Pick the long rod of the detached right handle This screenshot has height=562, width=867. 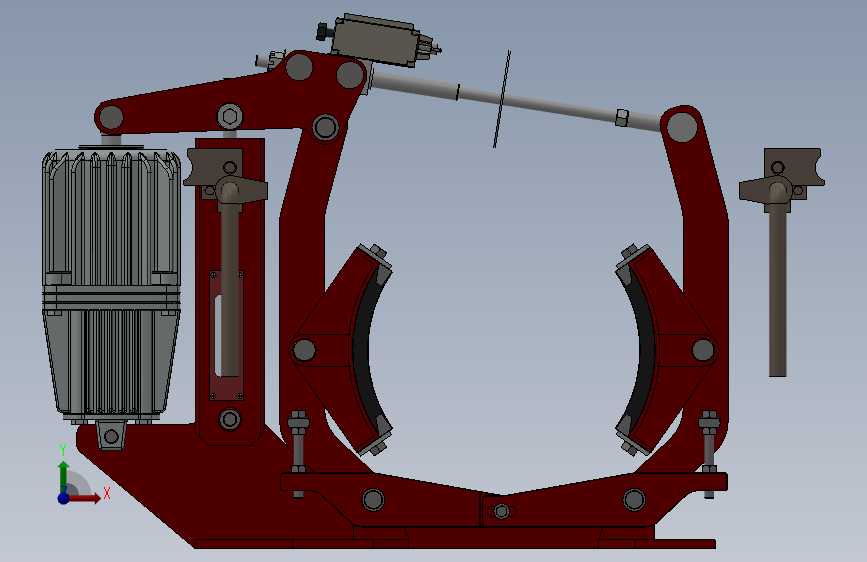click(777, 292)
